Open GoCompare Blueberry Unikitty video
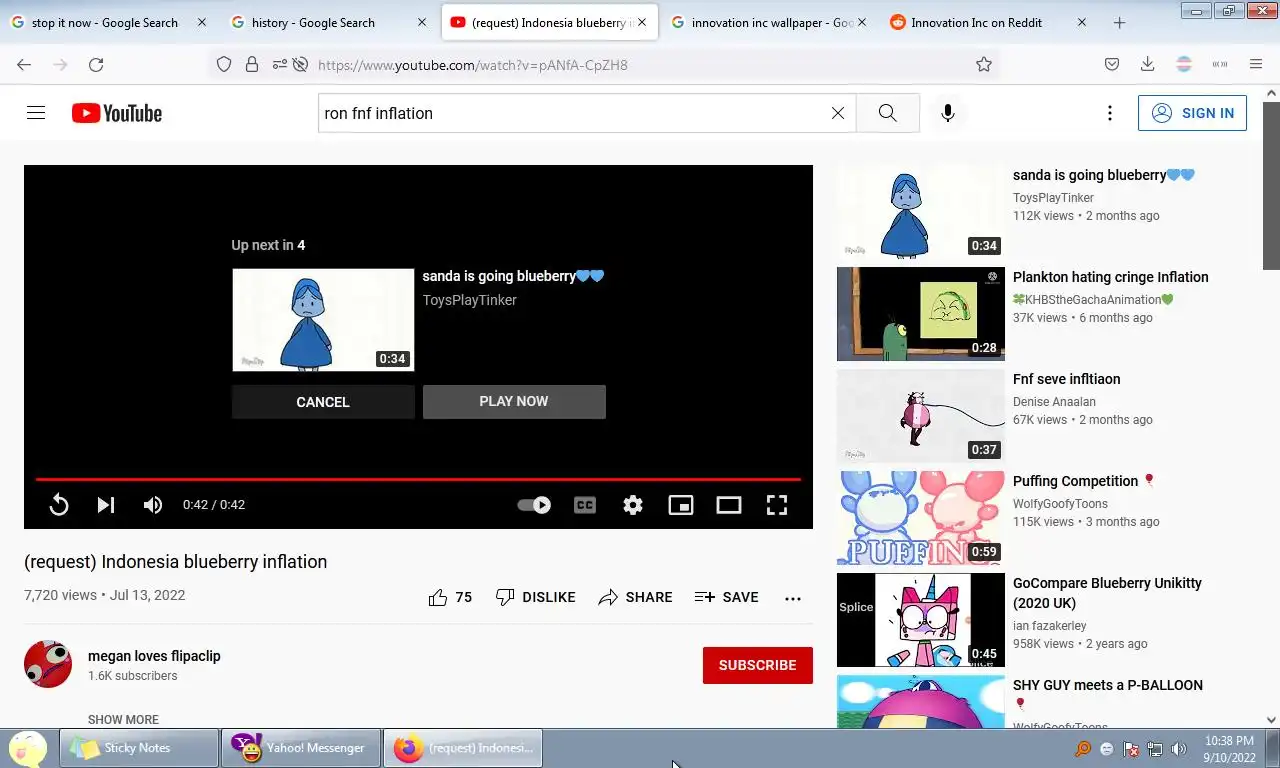 coord(1107,593)
